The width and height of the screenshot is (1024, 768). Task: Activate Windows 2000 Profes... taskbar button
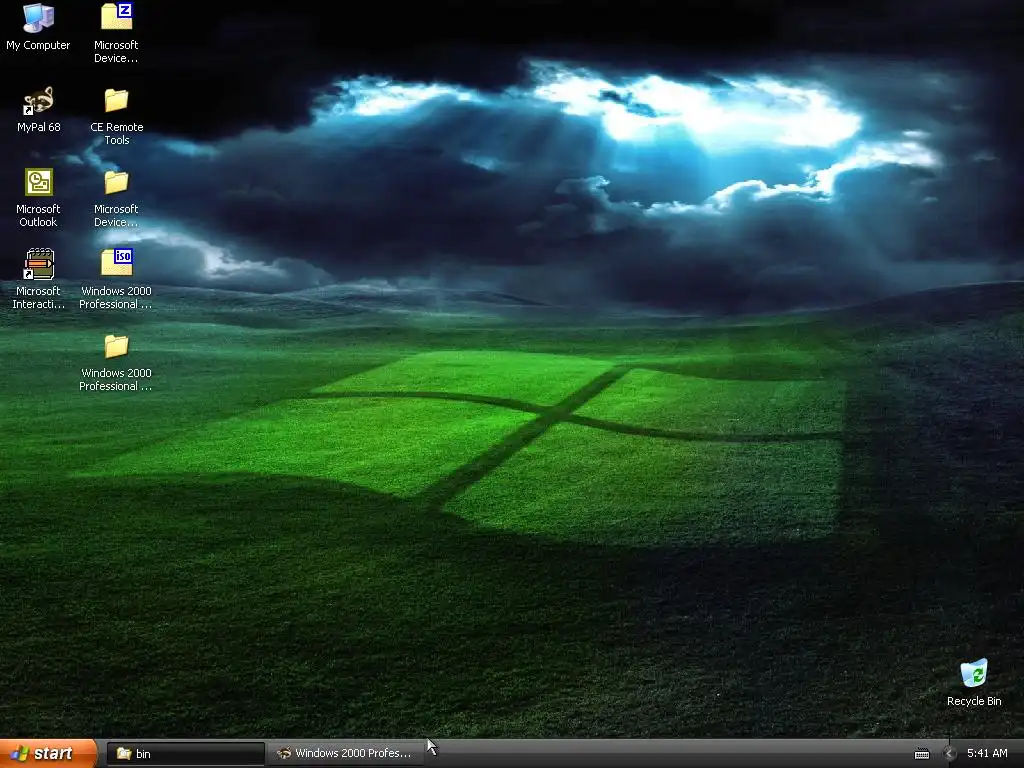[x=345, y=754]
